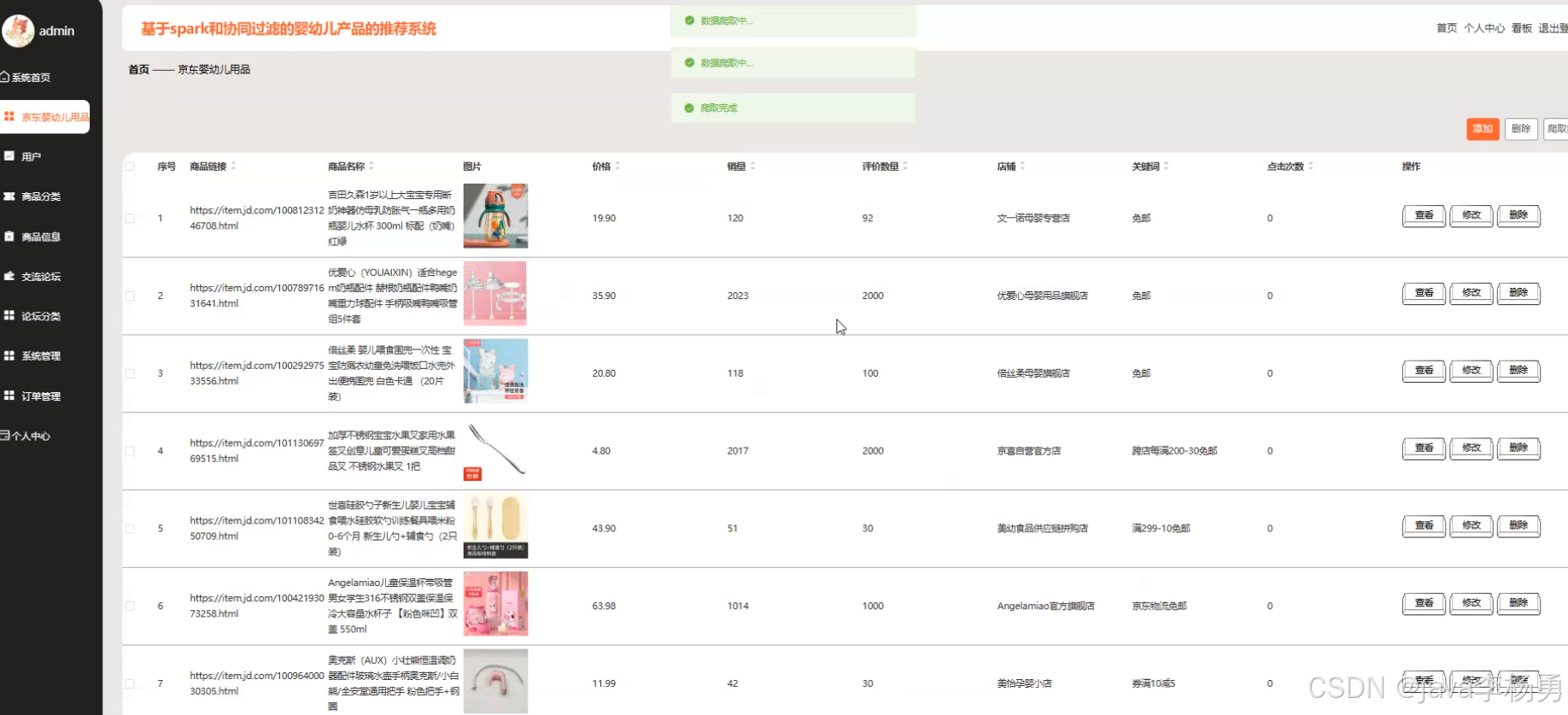Viewport: 1568px width, 715px height.
Task: Check the checkbox for row 3
Action: pos(130,373)
